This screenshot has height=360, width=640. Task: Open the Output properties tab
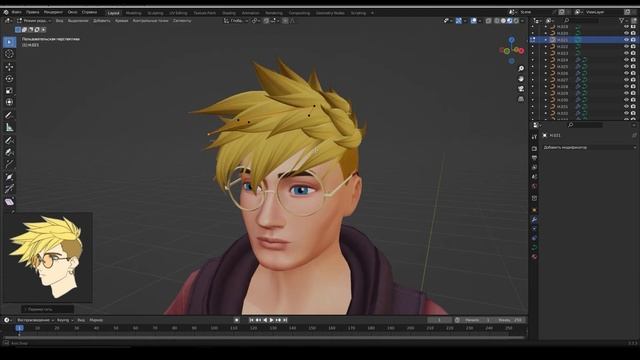pyautogui.click(x=534, y=158)
